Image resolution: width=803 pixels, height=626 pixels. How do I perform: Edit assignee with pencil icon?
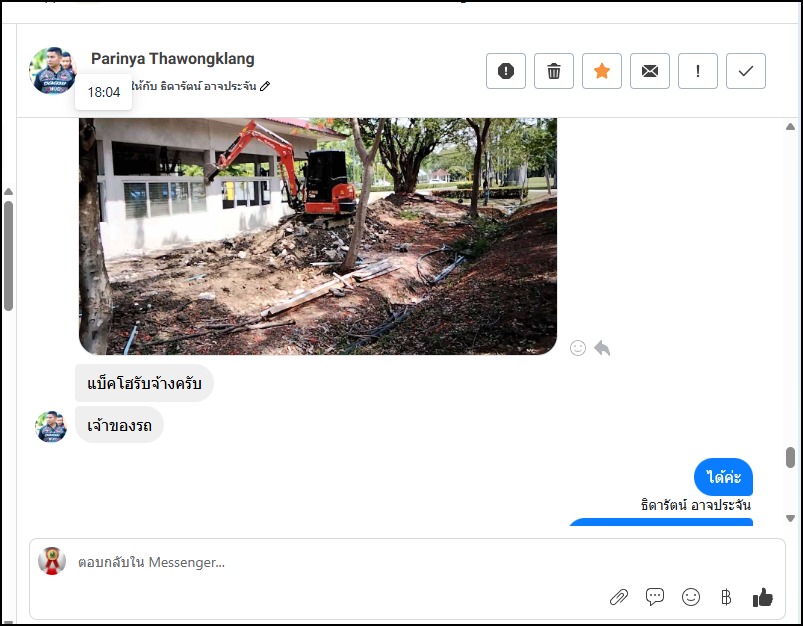click(265, 86)
